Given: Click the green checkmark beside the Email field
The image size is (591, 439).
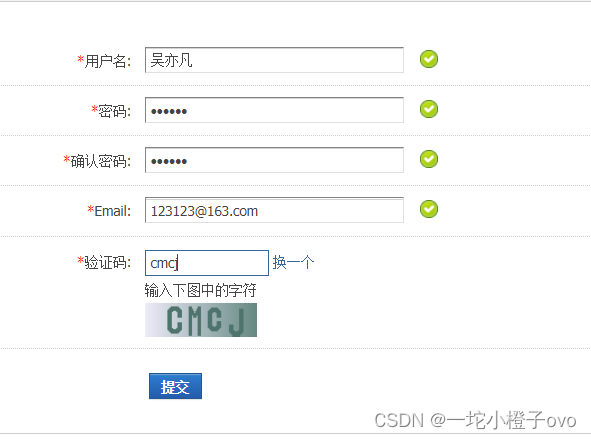Looking at the screenshot, I should click(429, 209).
